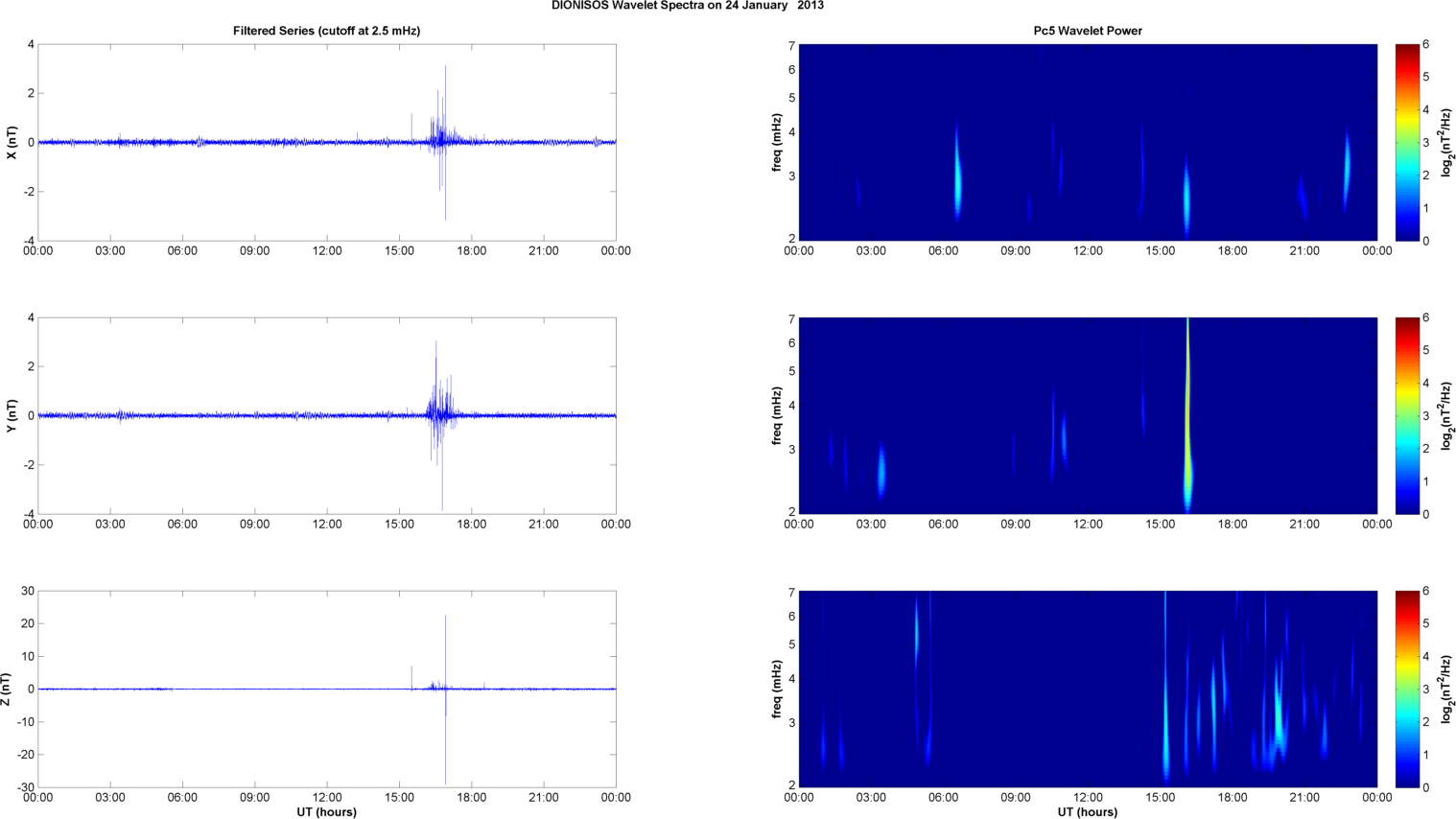This screenshot has height=819, width=1456.
Task: Click bright yellow streak in Y spectrogram
Action: (x=1187, y=414)
